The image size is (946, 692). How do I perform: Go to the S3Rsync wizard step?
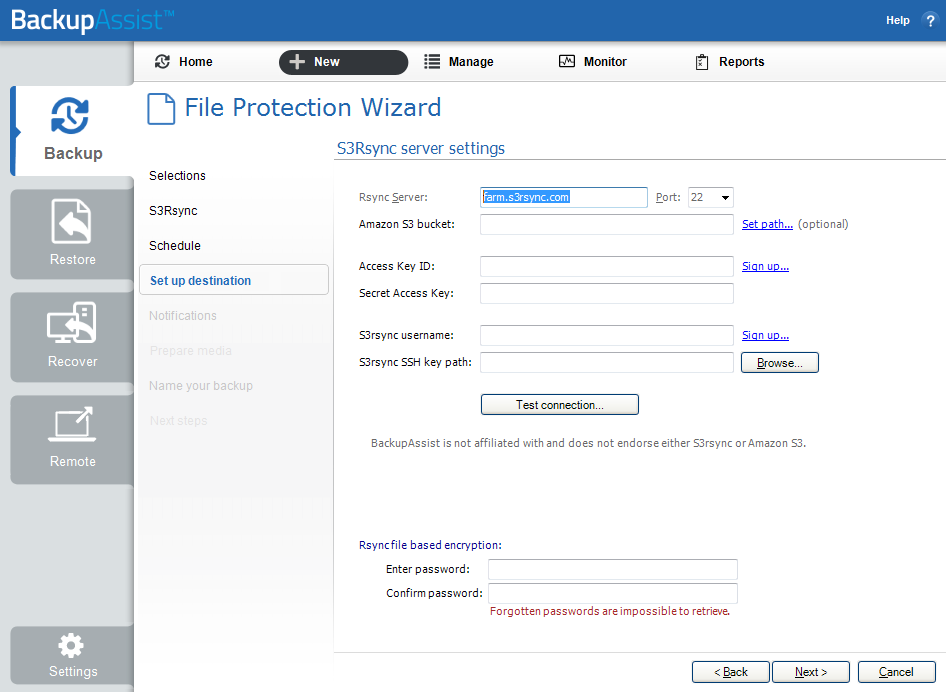coord(173,211)
